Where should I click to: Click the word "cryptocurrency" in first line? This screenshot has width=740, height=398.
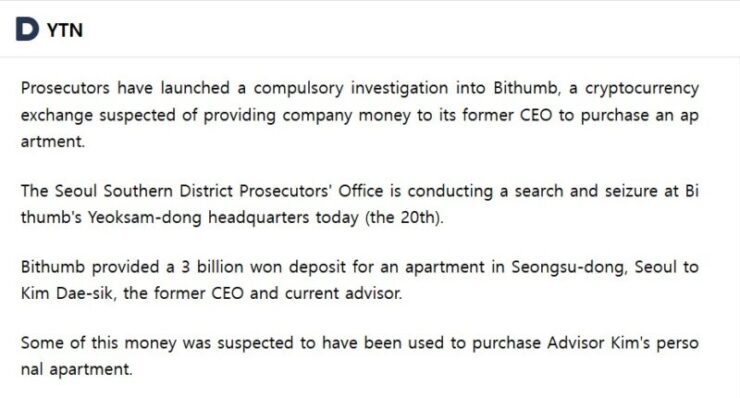tap(642, 89)
